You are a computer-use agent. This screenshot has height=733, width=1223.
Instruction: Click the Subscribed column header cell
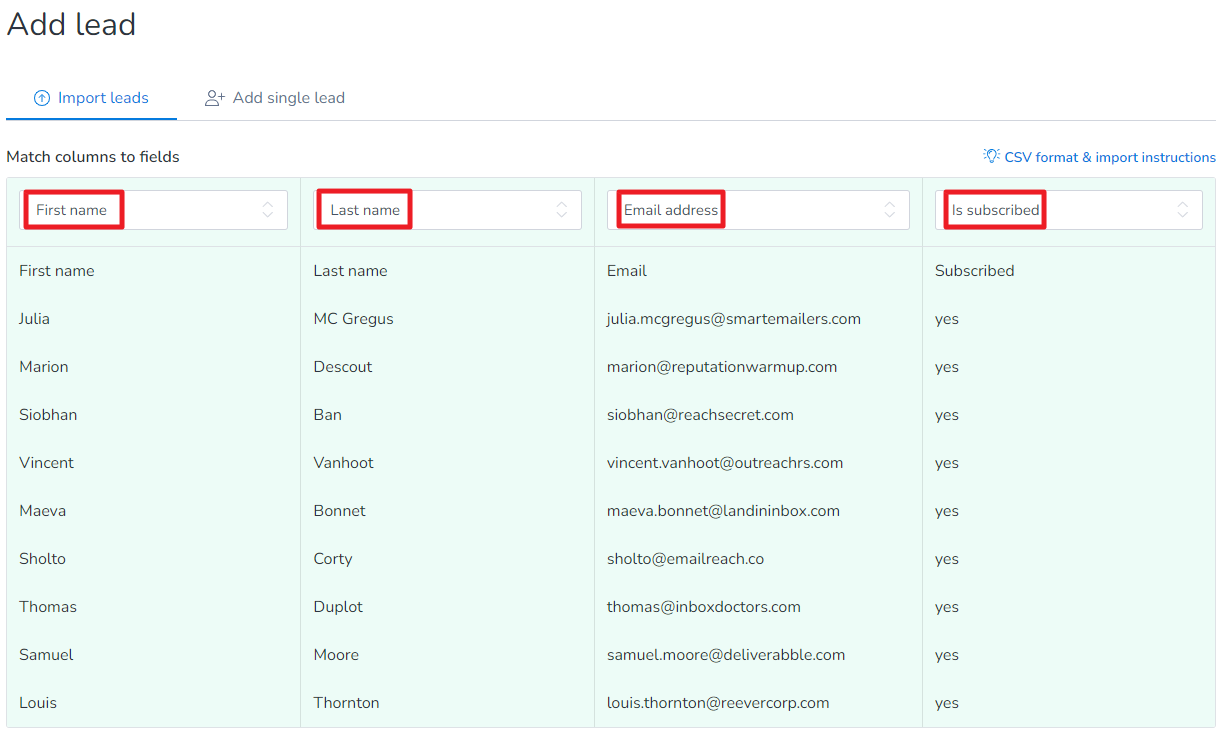point(974,271)
